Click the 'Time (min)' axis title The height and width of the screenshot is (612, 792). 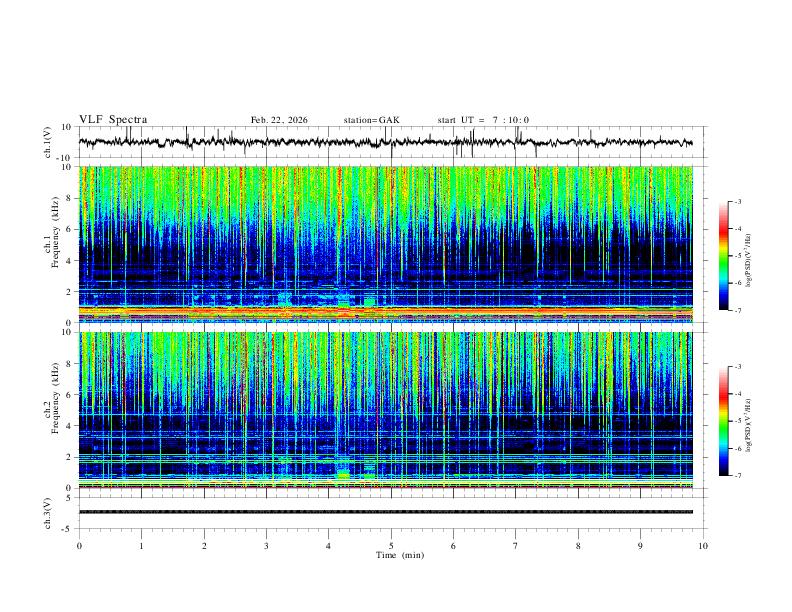pyautogui.click(x=400, y=555)
